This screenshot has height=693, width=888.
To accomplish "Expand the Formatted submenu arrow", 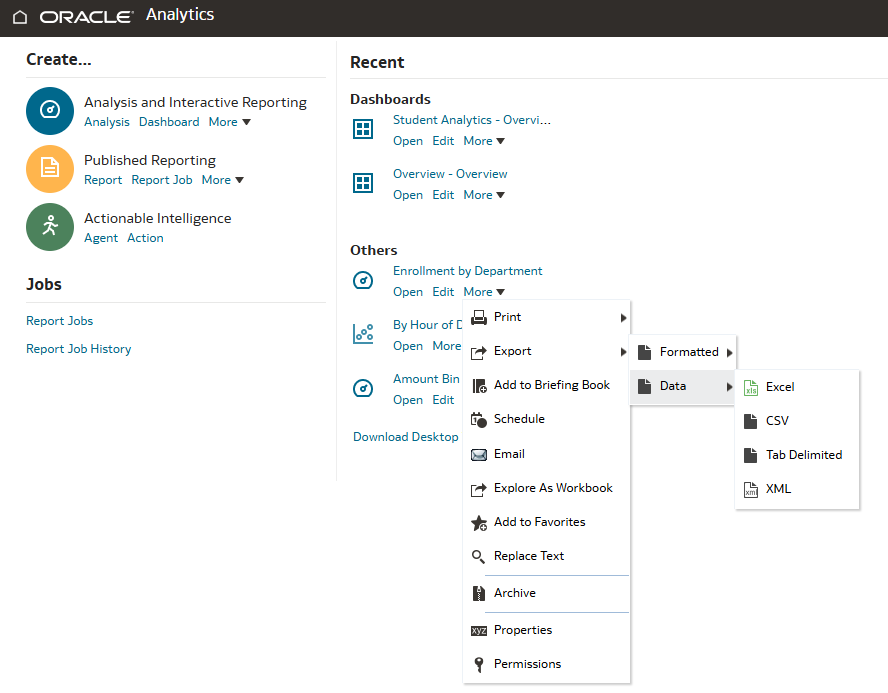I will click(729, 353).
